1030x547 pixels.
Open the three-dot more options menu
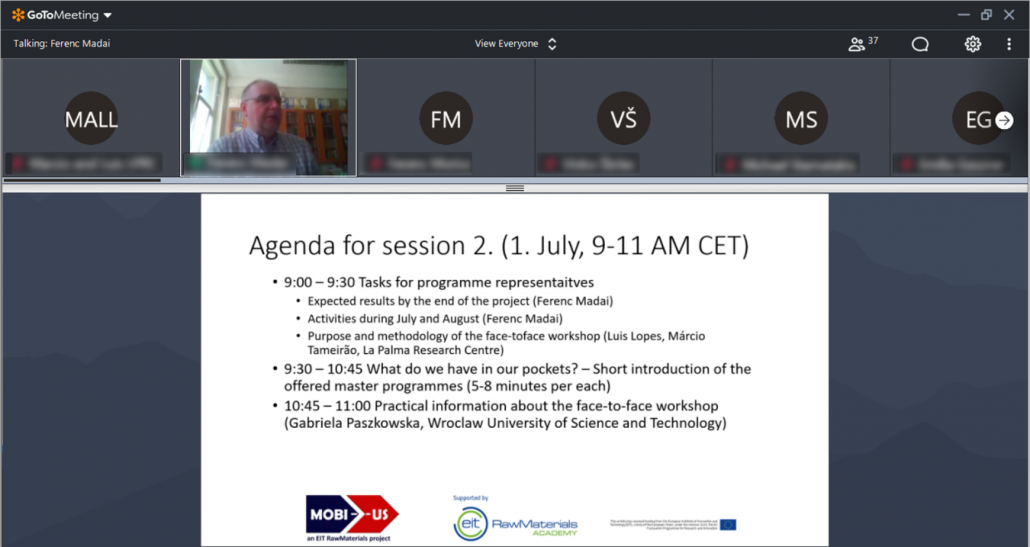coord(1009,44)
